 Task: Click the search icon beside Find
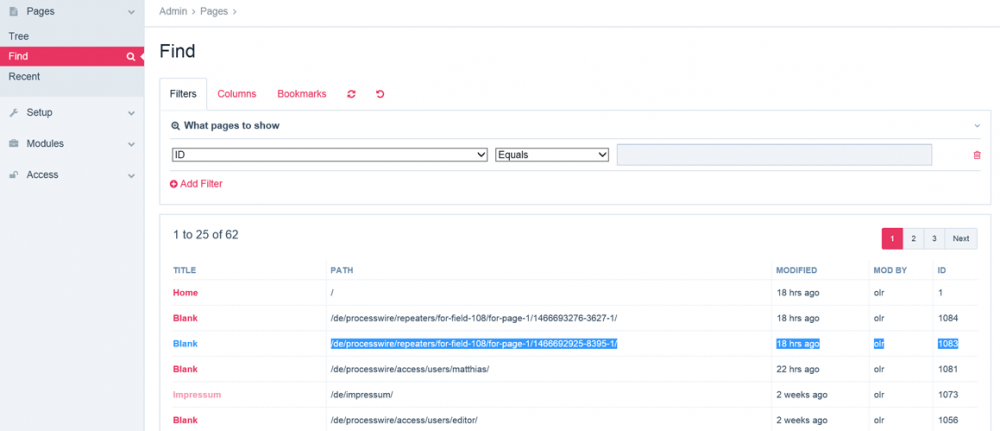(x=130, y=57)
